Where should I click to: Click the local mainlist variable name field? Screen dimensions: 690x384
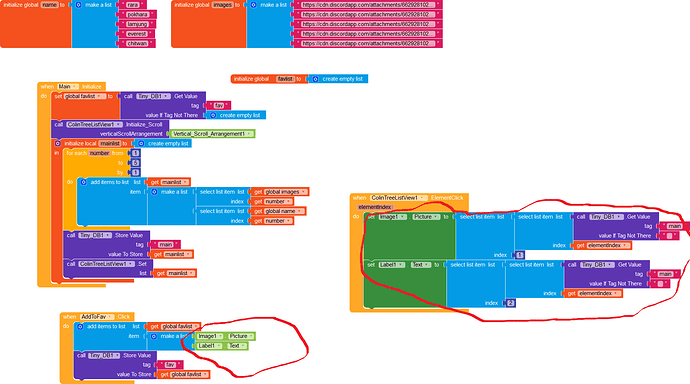tap(110, 143)
